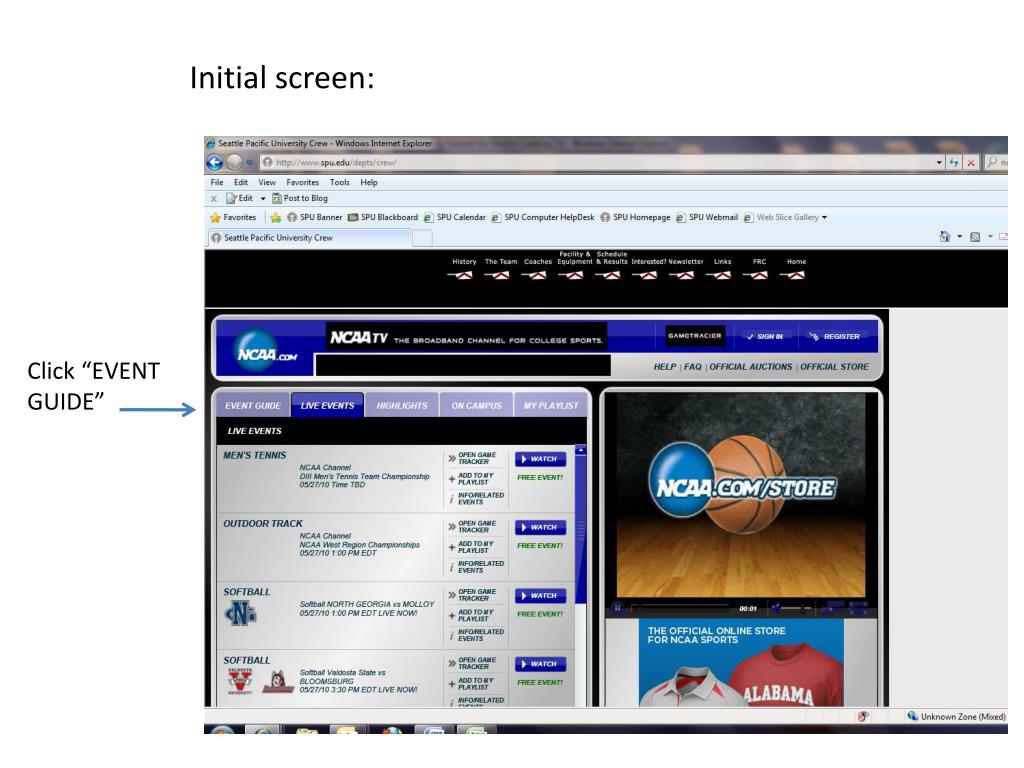Image resolution: width=1024 pixels, height=768 pixels.
Task: Click the Add to Favorites Bar icon
Action: pyautogui.click(x=276, y=217)
